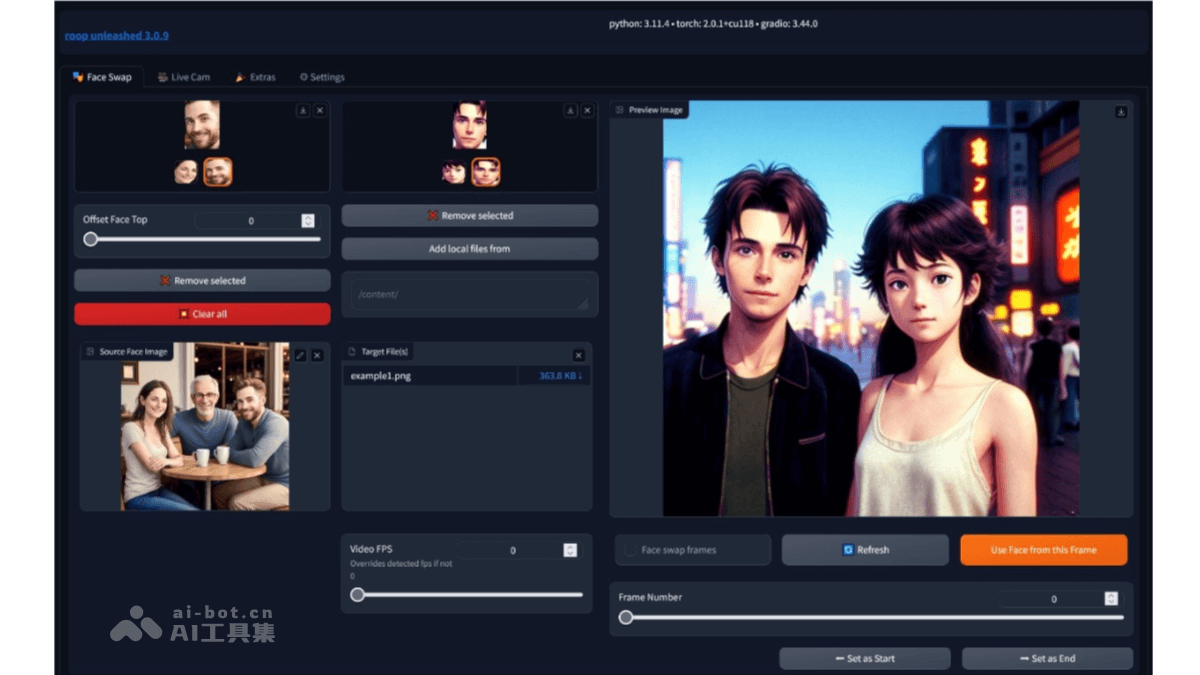The width and height of the screenshot is (1200, 675).
Task: Click the Frame Number stepper arrows
Action: (1111, 599)
